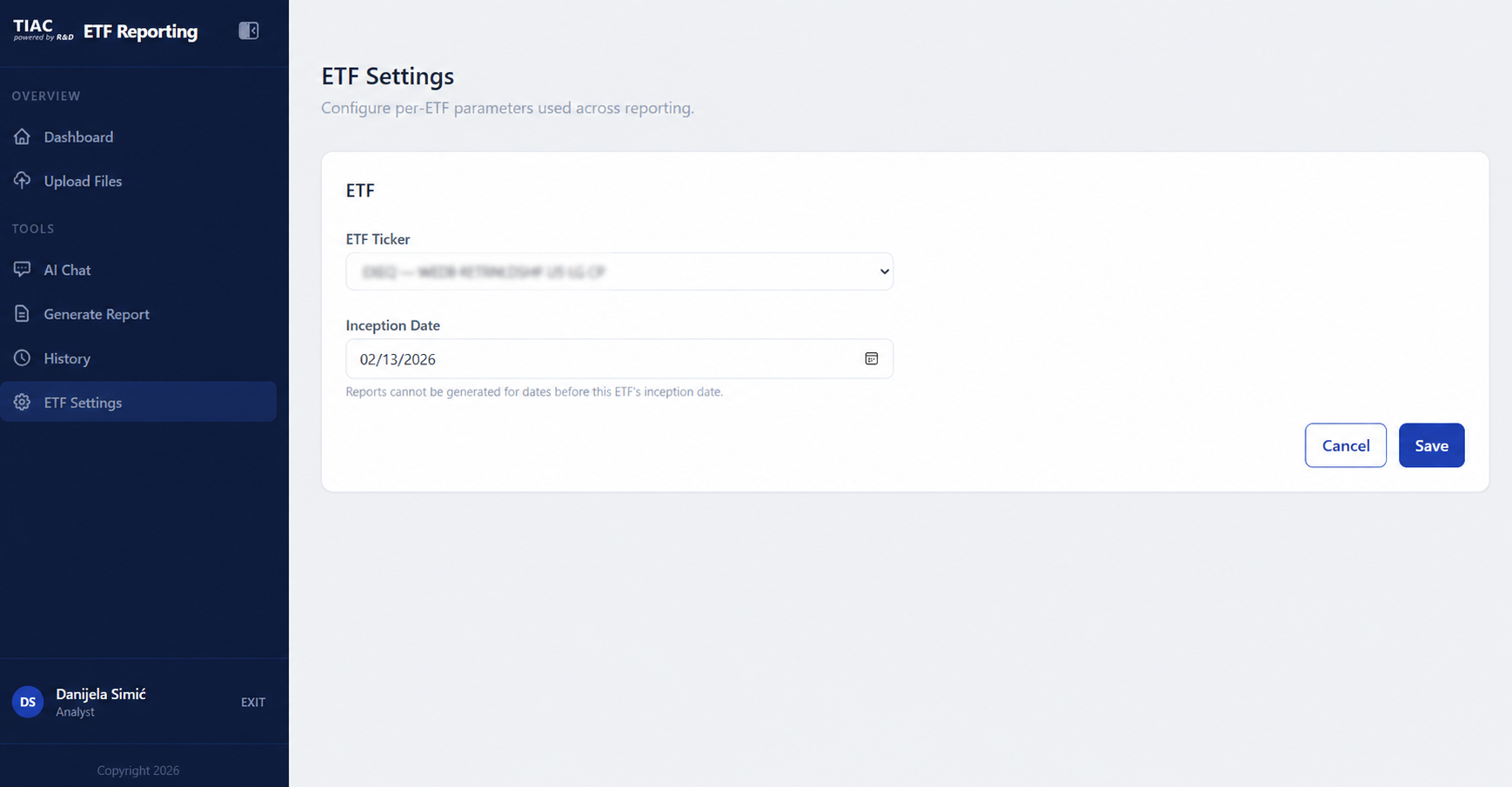This screenshot has width=1512, height=787.
Task: Click the History clock icon
Action: point(23,358)
